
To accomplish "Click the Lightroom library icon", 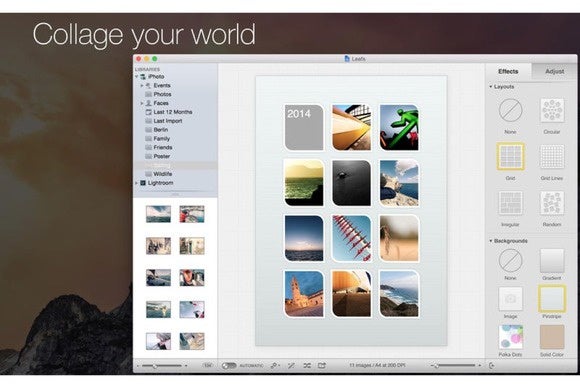I will [x=143, y=183].
